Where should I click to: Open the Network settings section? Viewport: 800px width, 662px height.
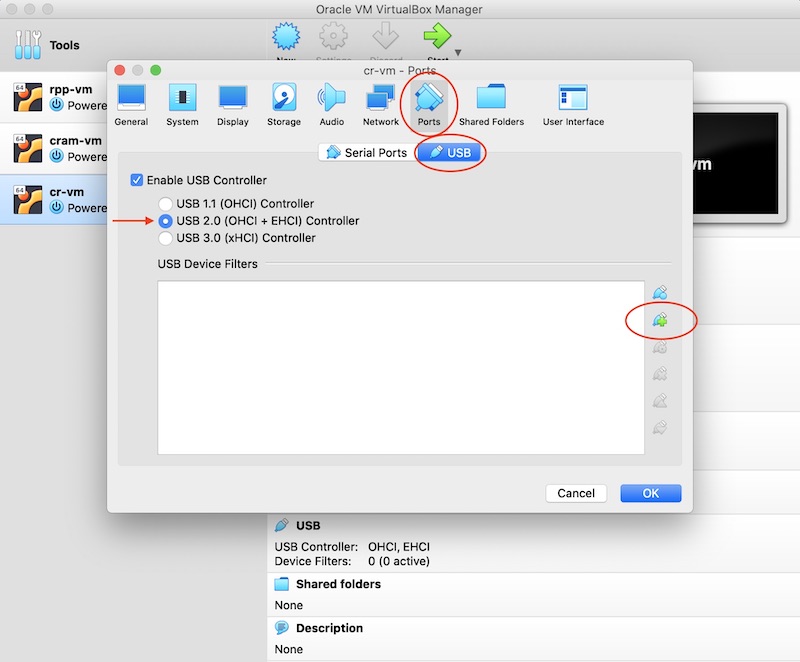tap(380, 105)
